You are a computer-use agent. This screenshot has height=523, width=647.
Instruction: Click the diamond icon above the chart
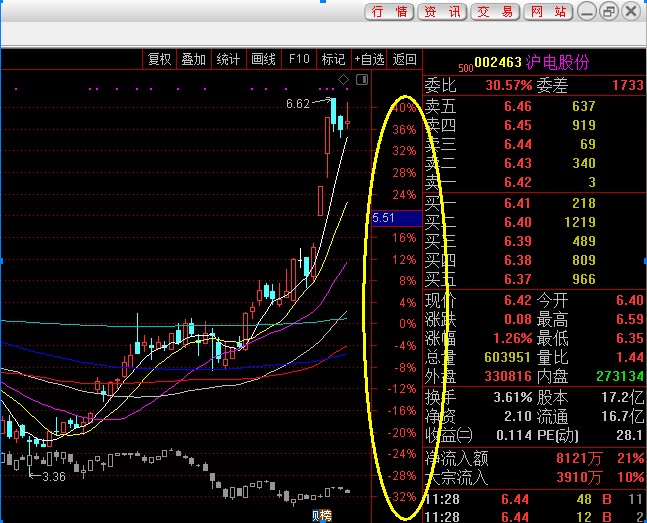[343, 78]
